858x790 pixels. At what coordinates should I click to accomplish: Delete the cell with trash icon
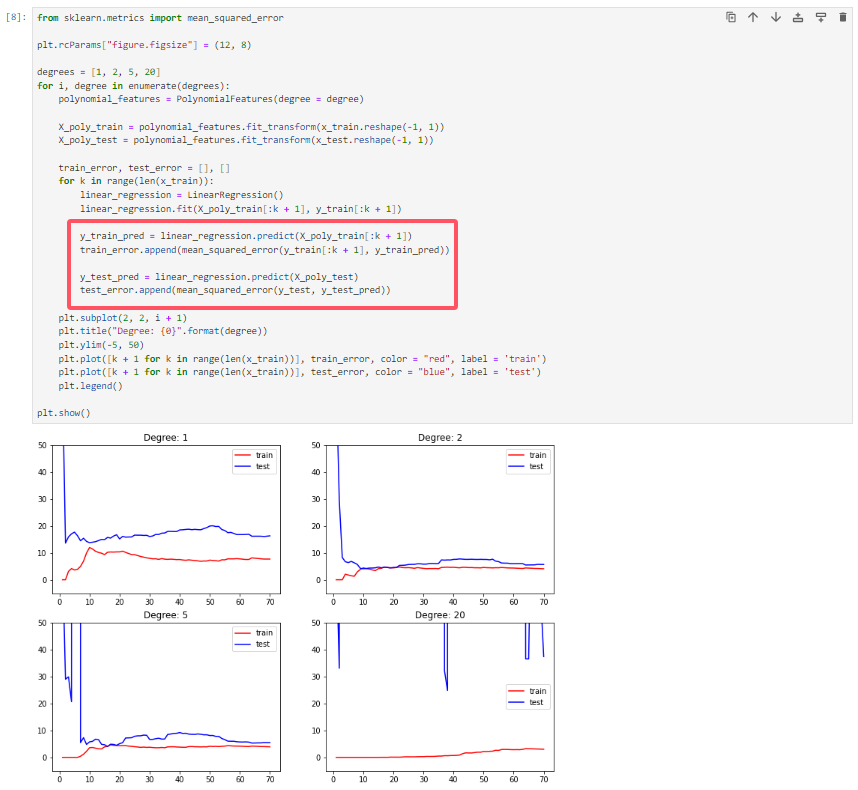(843, 18)
